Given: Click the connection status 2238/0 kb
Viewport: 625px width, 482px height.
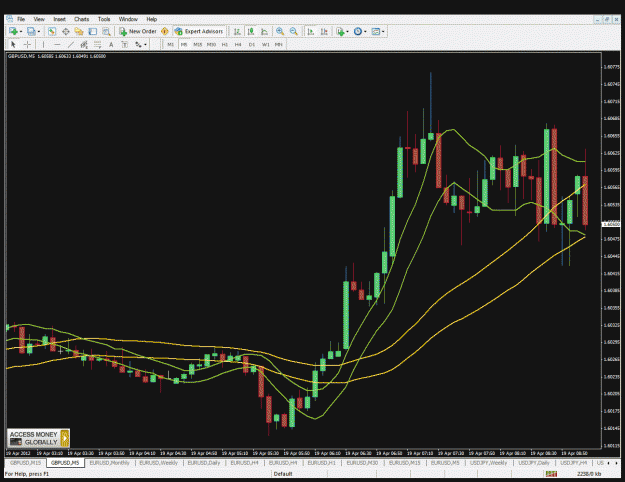Looking at the screenshot, I should [x=589, y=474].
